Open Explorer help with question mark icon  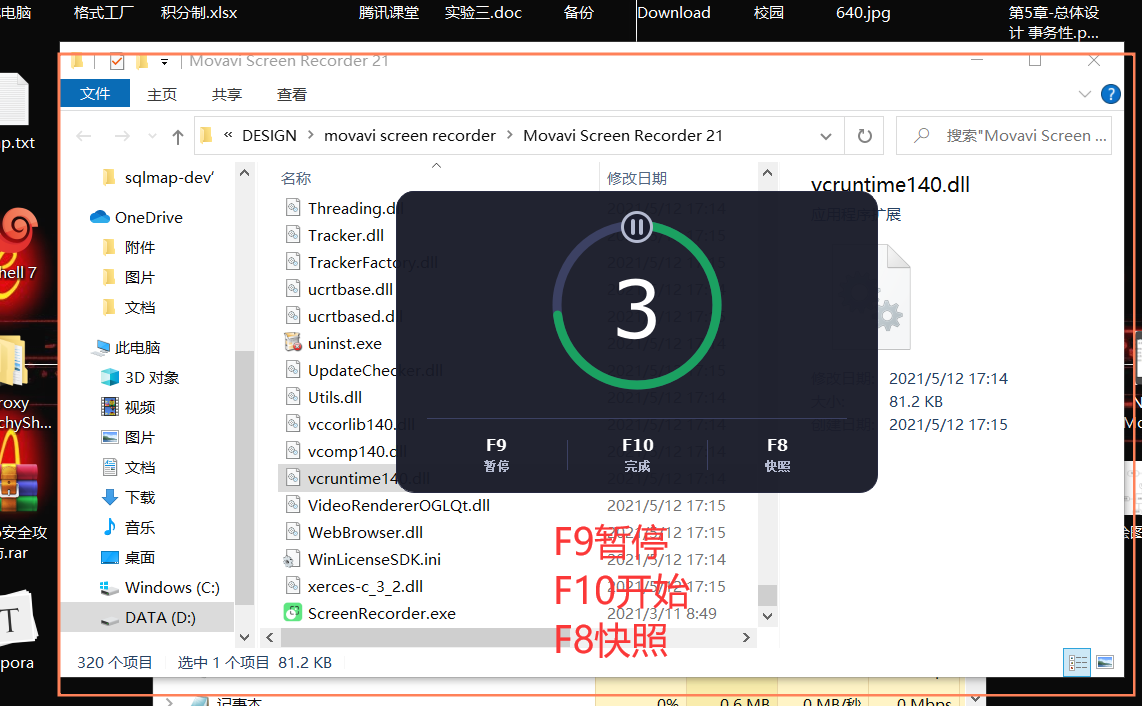coord(1110,94)
